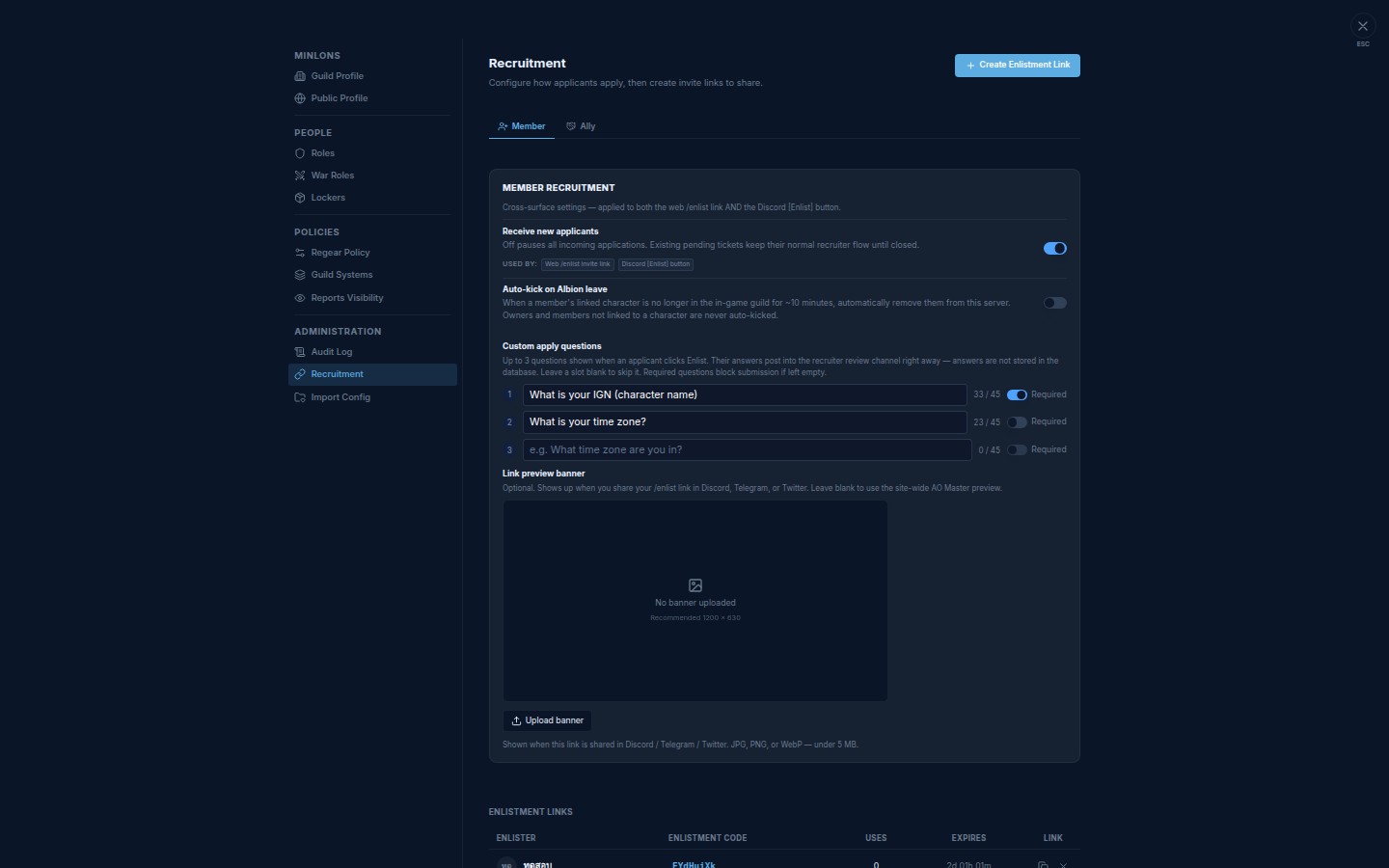The width and height of the screenshot is (1389, 868).
Task: Open Reports Visibility settings
Action: [372, 298]
